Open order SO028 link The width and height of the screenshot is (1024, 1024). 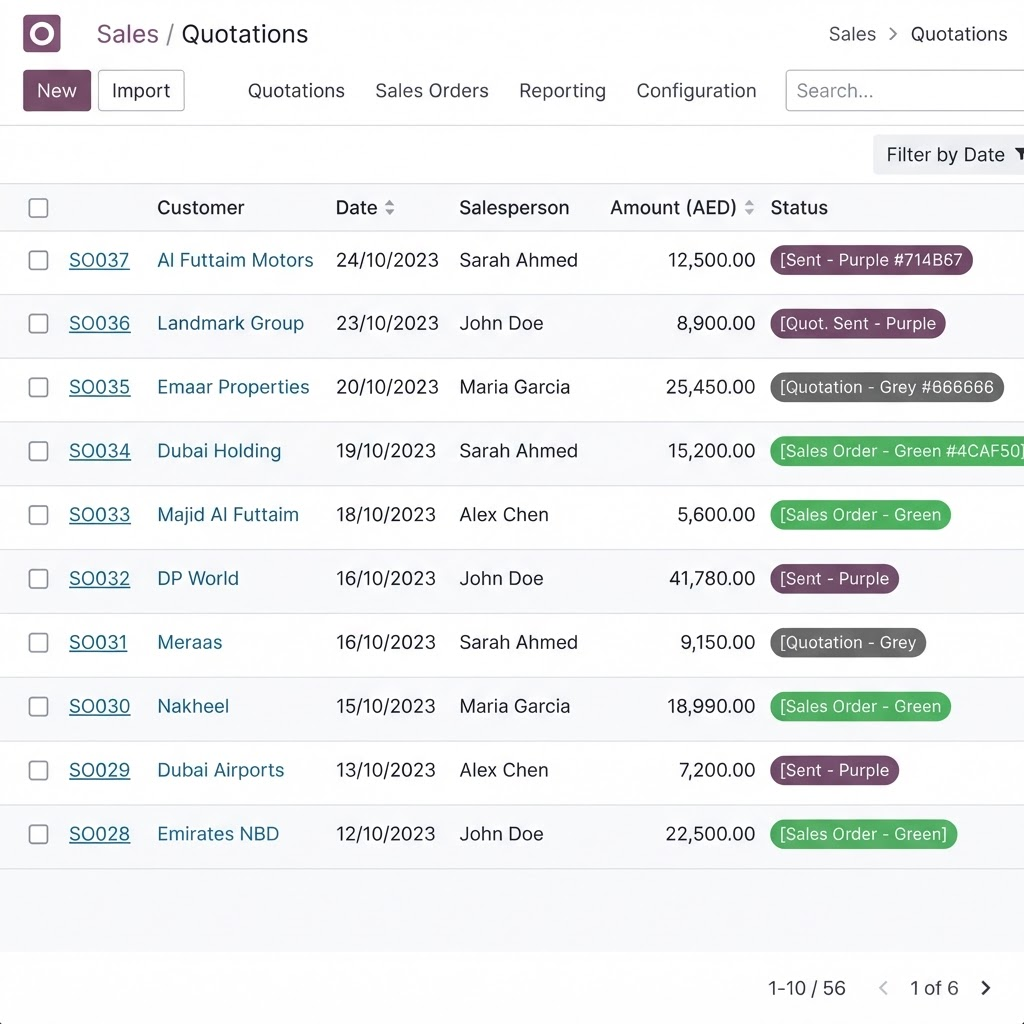click(99, 834)
